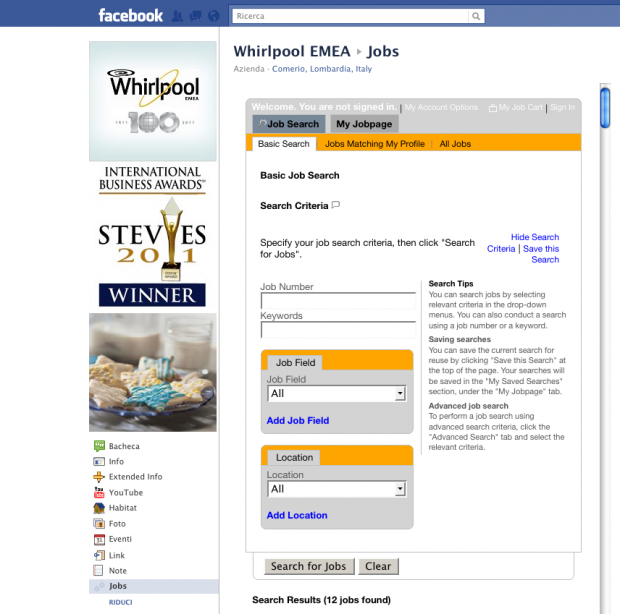The width and height of the screenshot is (620, 614).
Task: Click the Eventi calendar icon
Action: click(99, 539)
